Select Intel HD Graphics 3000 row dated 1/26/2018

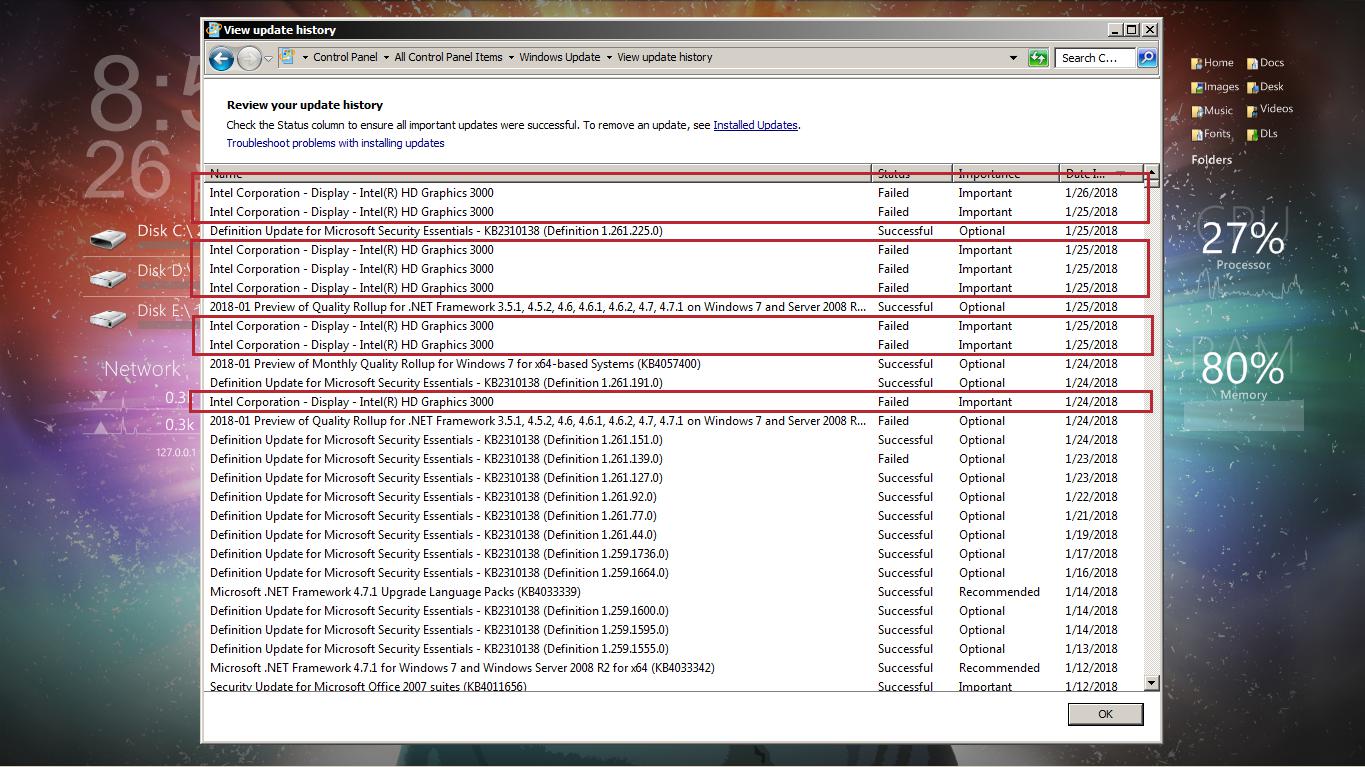[674, 193]
